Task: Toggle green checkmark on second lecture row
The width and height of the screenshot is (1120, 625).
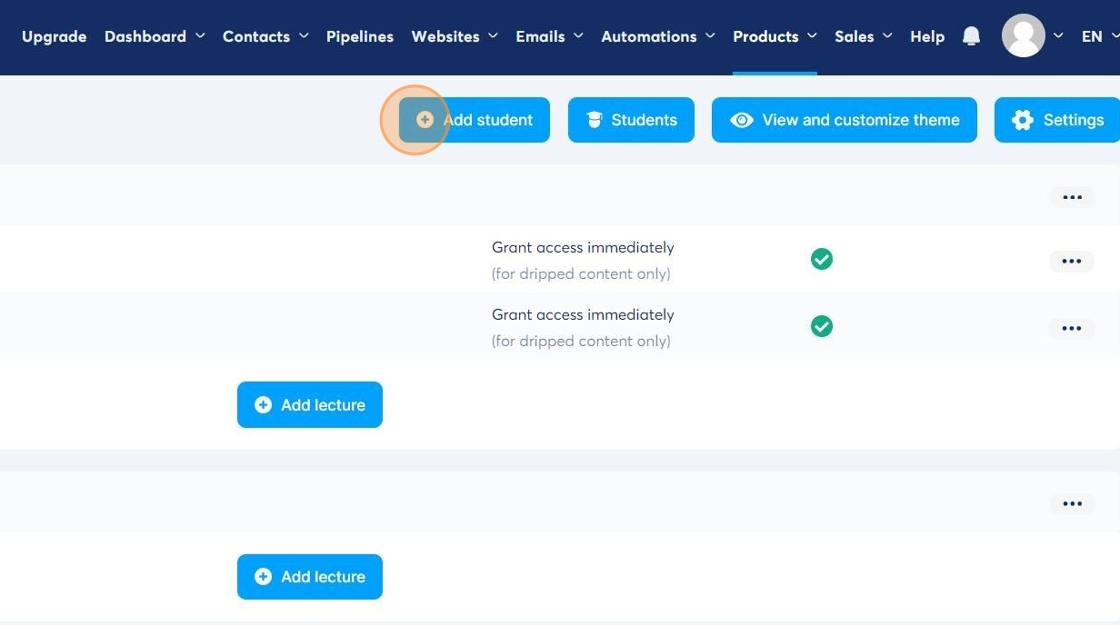Action: click(822, 326)
